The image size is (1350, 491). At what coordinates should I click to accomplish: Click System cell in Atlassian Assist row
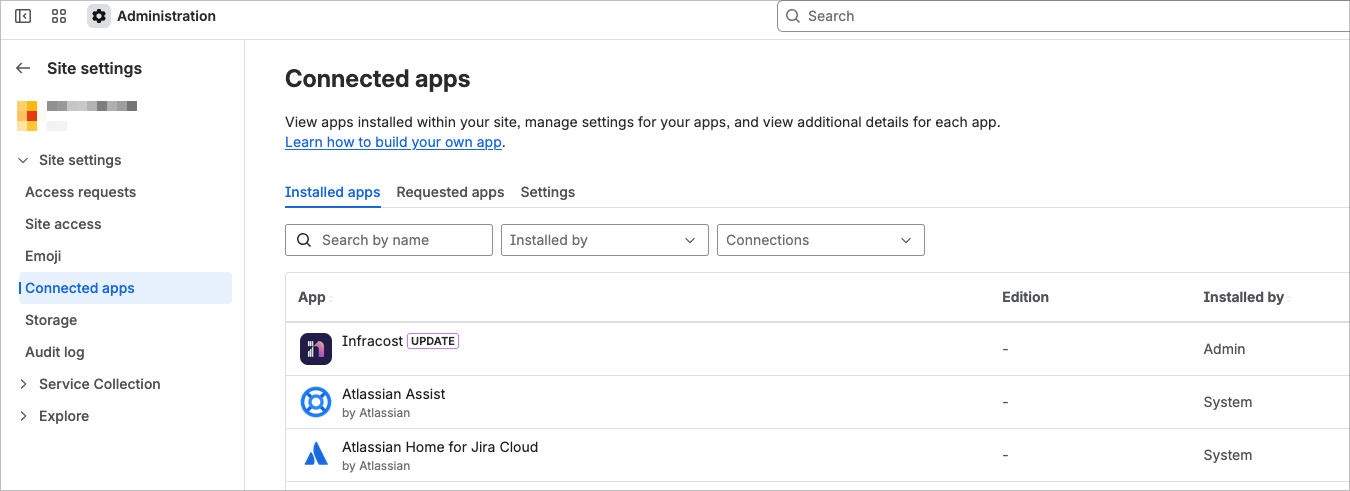click(1227, 402)
